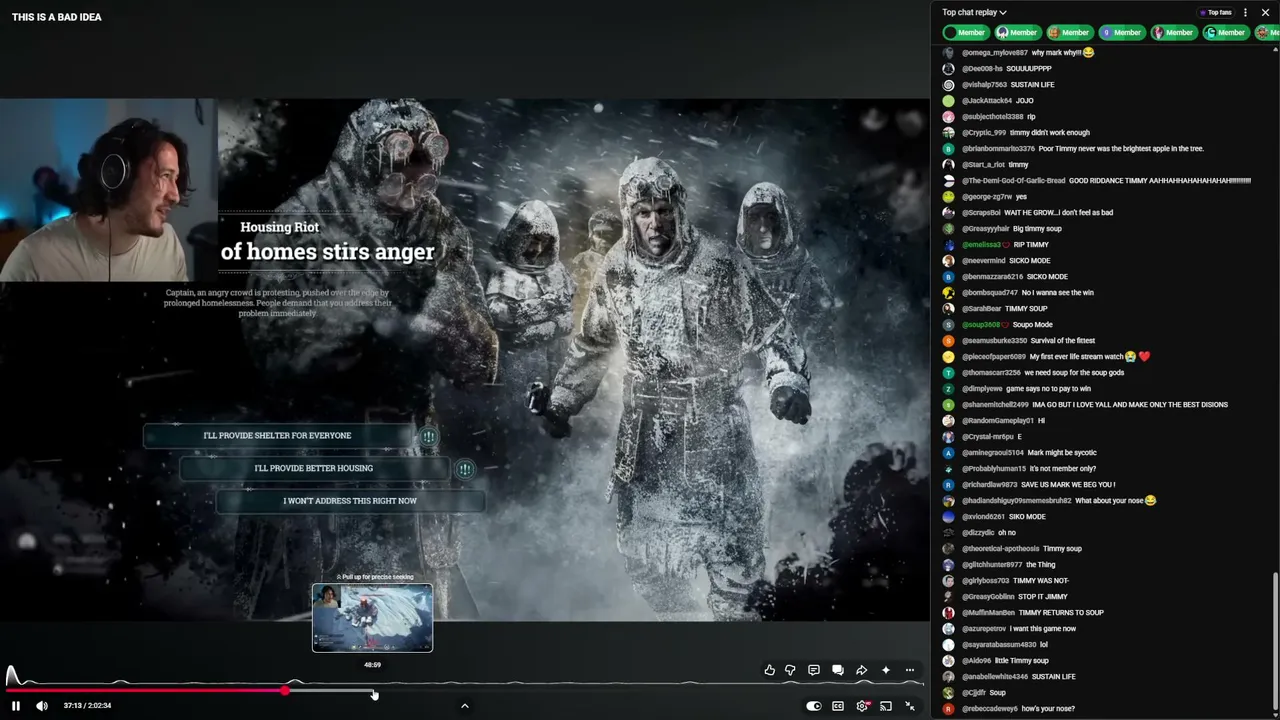The width and height of the screenshot is (1280, 720).
Task: Select the fifth Member chip in chat ticker
Action: 1173,32
